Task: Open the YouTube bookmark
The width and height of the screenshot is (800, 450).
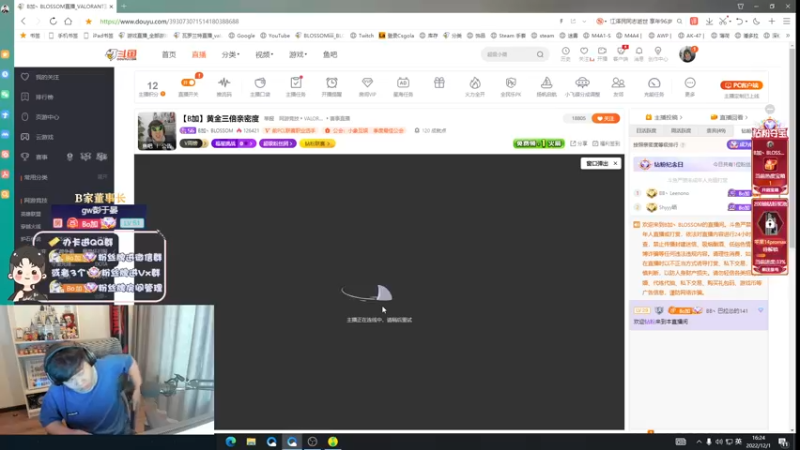Action: point(274,36)
